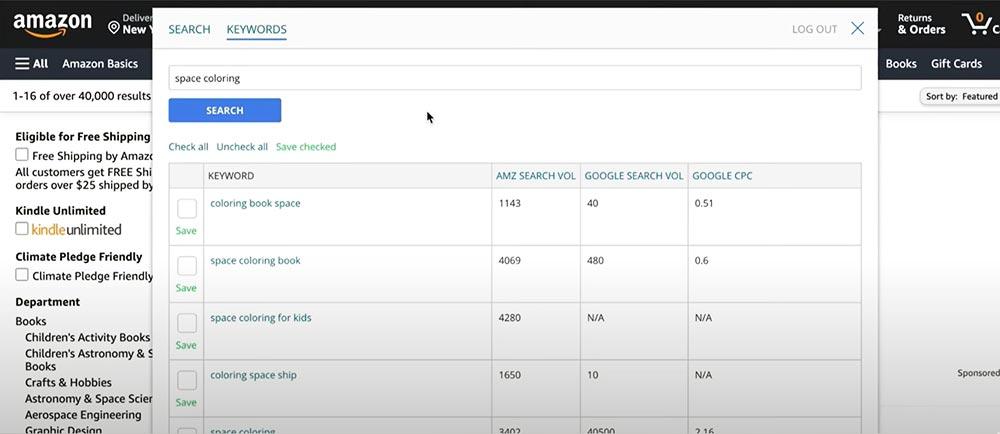The width and height of the screenshot is (1000, 434).
Task: Check the box for coloring book space
Action: tap(187, 208)
